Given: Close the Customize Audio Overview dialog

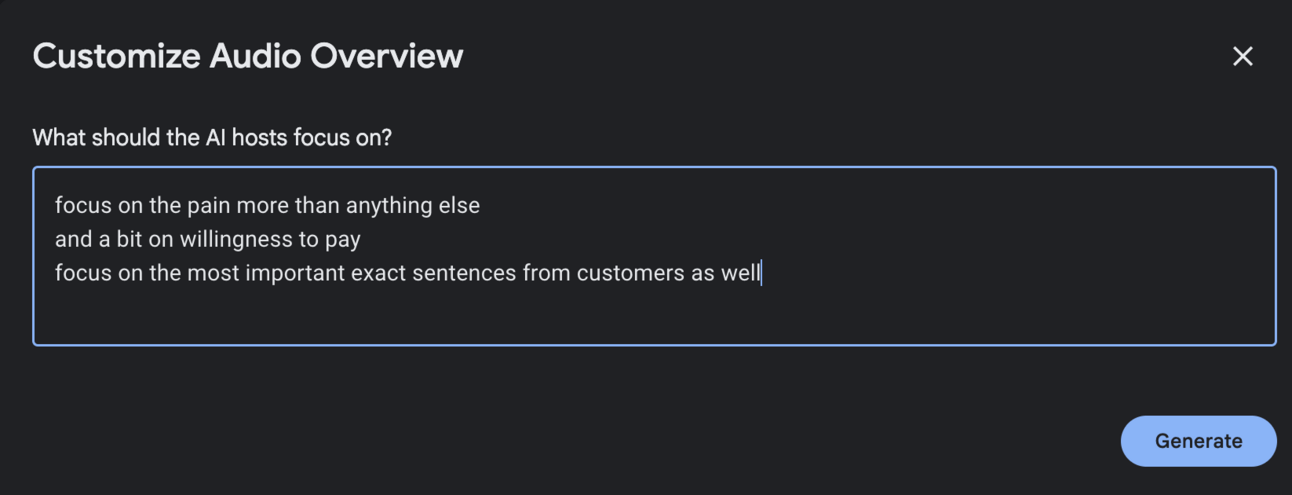Looking at the screenshot, I should (1242, 56).
